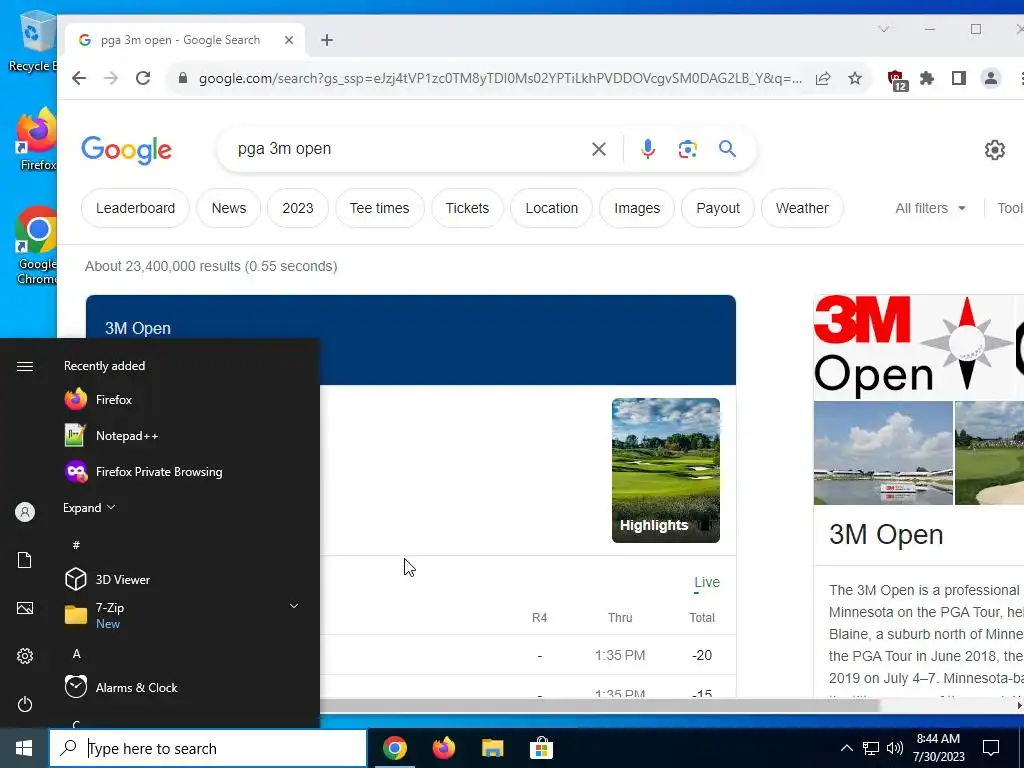Go to the Google logo homepage link
The image size is (1024, 768).
(x=127, y=150)
